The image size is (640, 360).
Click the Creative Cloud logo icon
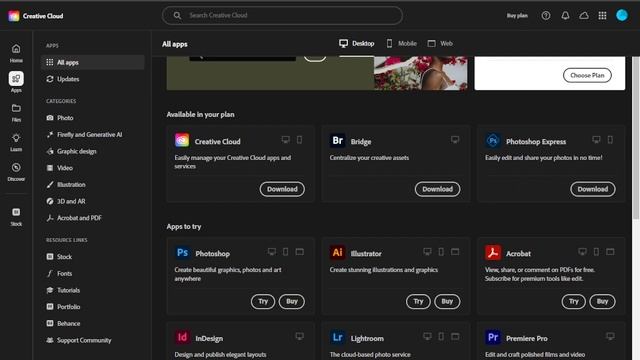pyautogui.click(x=13, y=16)
